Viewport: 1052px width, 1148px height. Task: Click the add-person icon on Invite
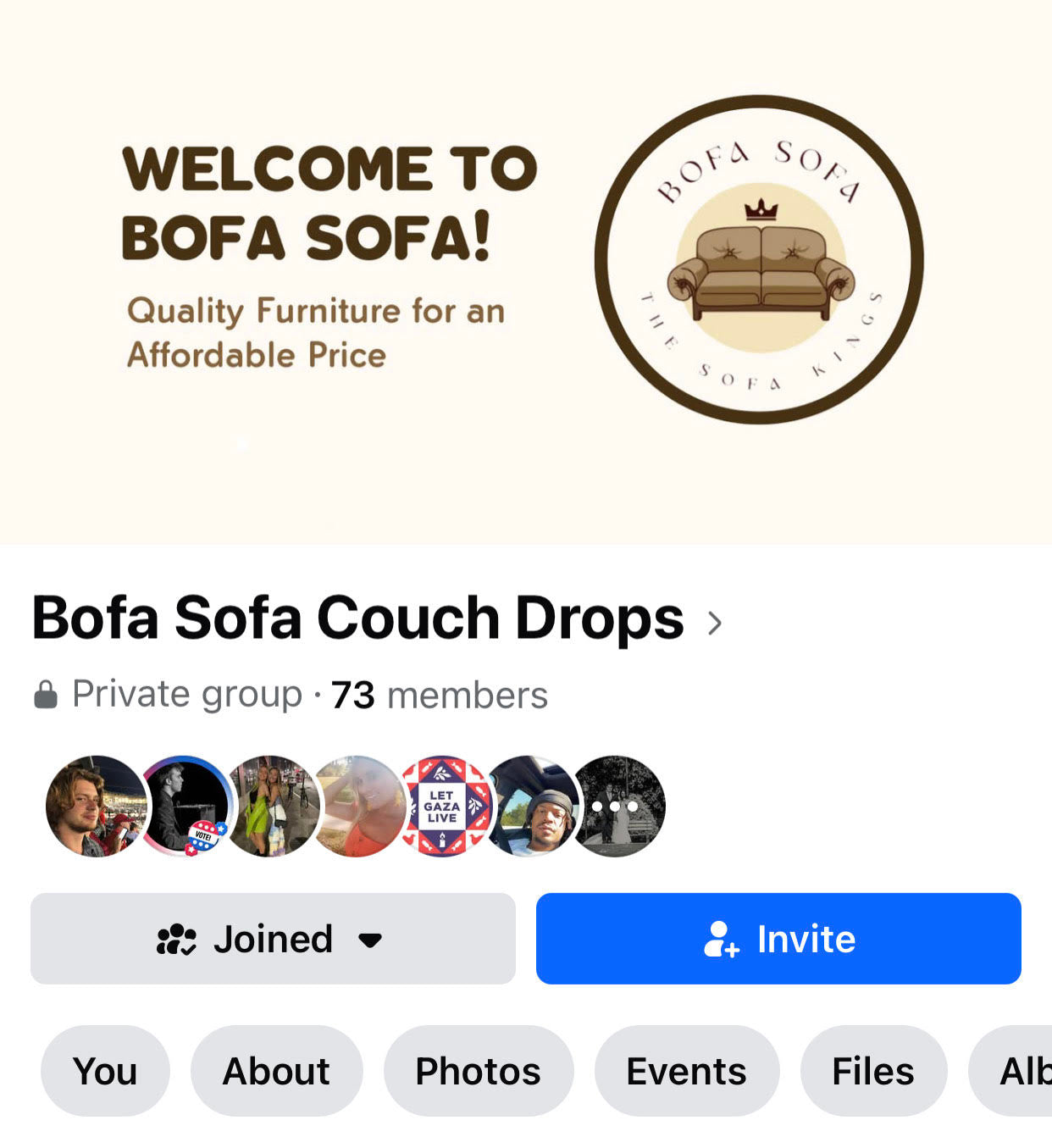(x=722, y=939)
